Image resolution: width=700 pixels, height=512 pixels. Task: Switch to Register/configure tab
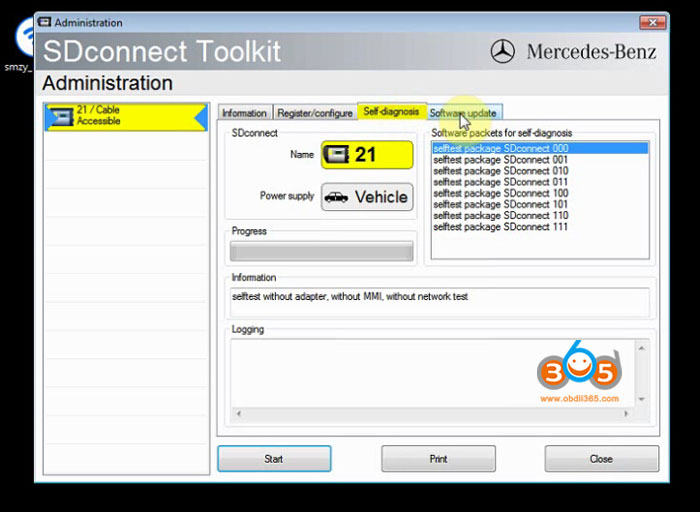click(x=315, y=113)
